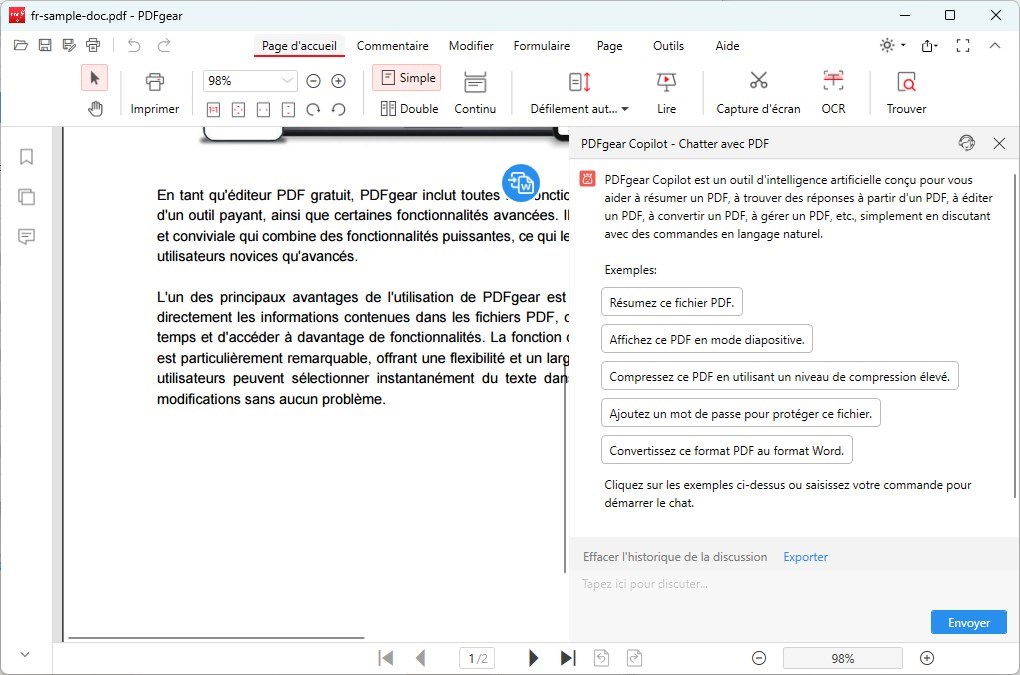
Task: Open the Formulaire tab
Action: [541, 46]
